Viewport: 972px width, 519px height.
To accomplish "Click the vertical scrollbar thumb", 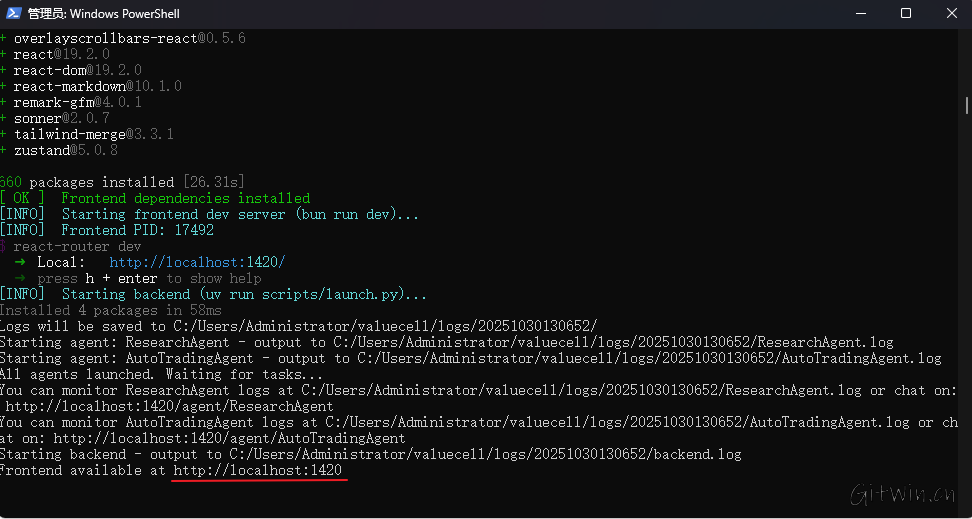I will point(967,105).
